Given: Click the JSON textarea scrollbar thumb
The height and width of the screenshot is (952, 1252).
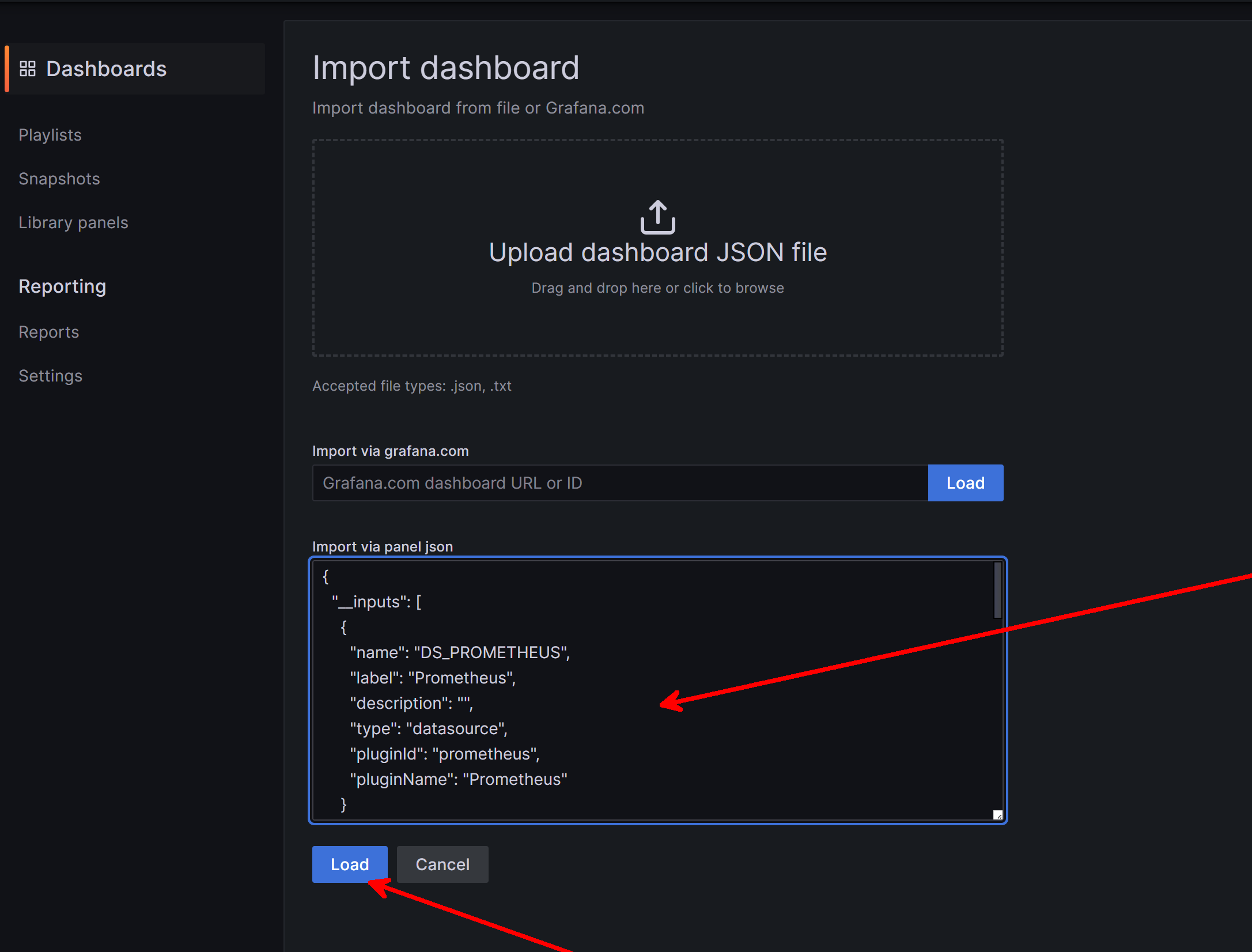Looking at the screenshot, I should pos(997,591).
